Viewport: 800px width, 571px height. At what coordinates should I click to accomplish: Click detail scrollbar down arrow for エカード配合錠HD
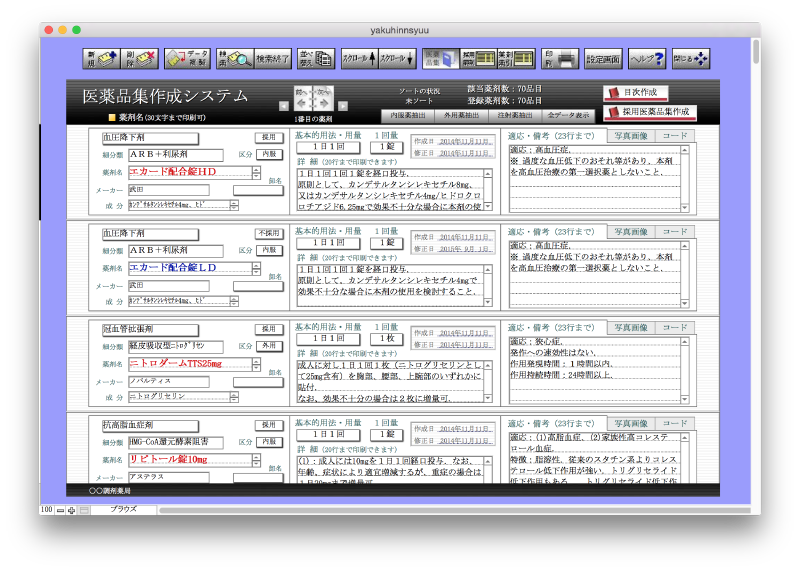(x=488, y=206)
